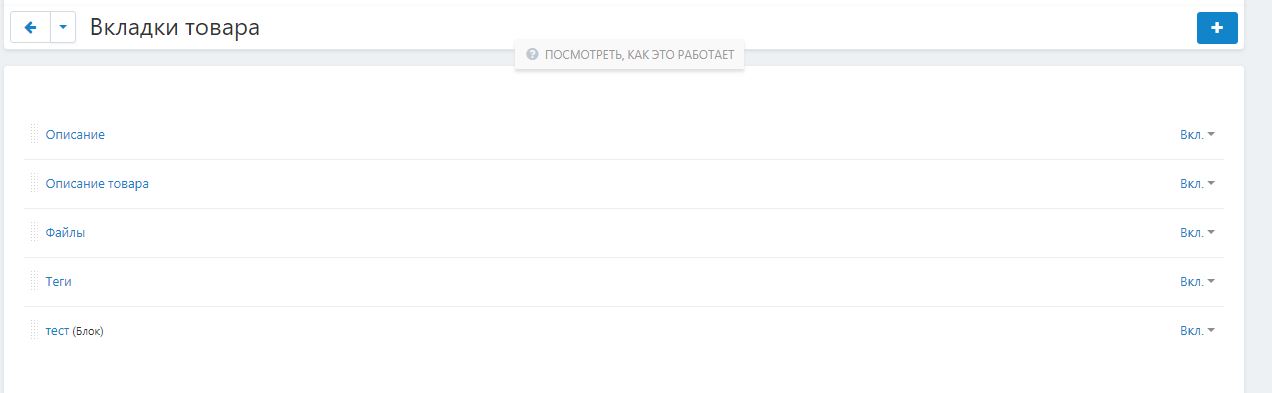This screenshot has height=393, width=1272.
Task: Open the Описание товара tab link
Action: (97, 183)
